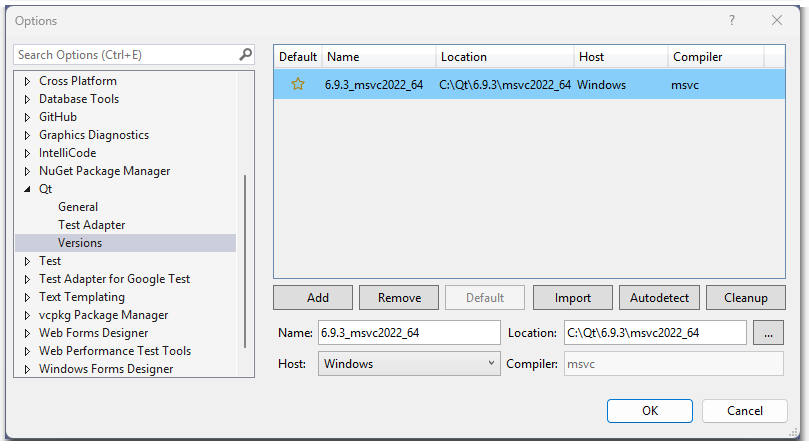Click the Default column header
Viewport: 809px width, 448px height.
298,57
